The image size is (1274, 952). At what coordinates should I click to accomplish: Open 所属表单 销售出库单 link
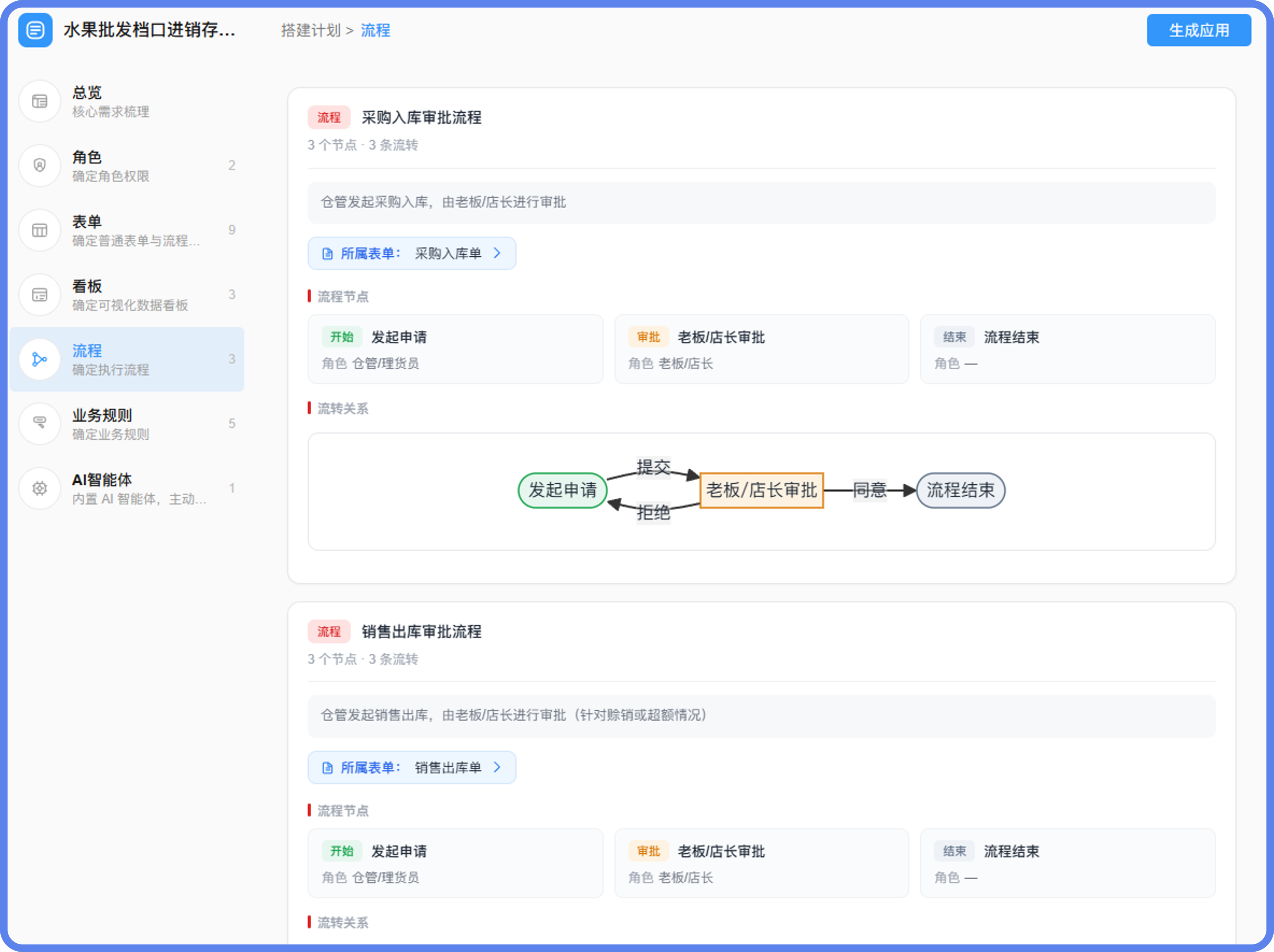click(412, 767)
